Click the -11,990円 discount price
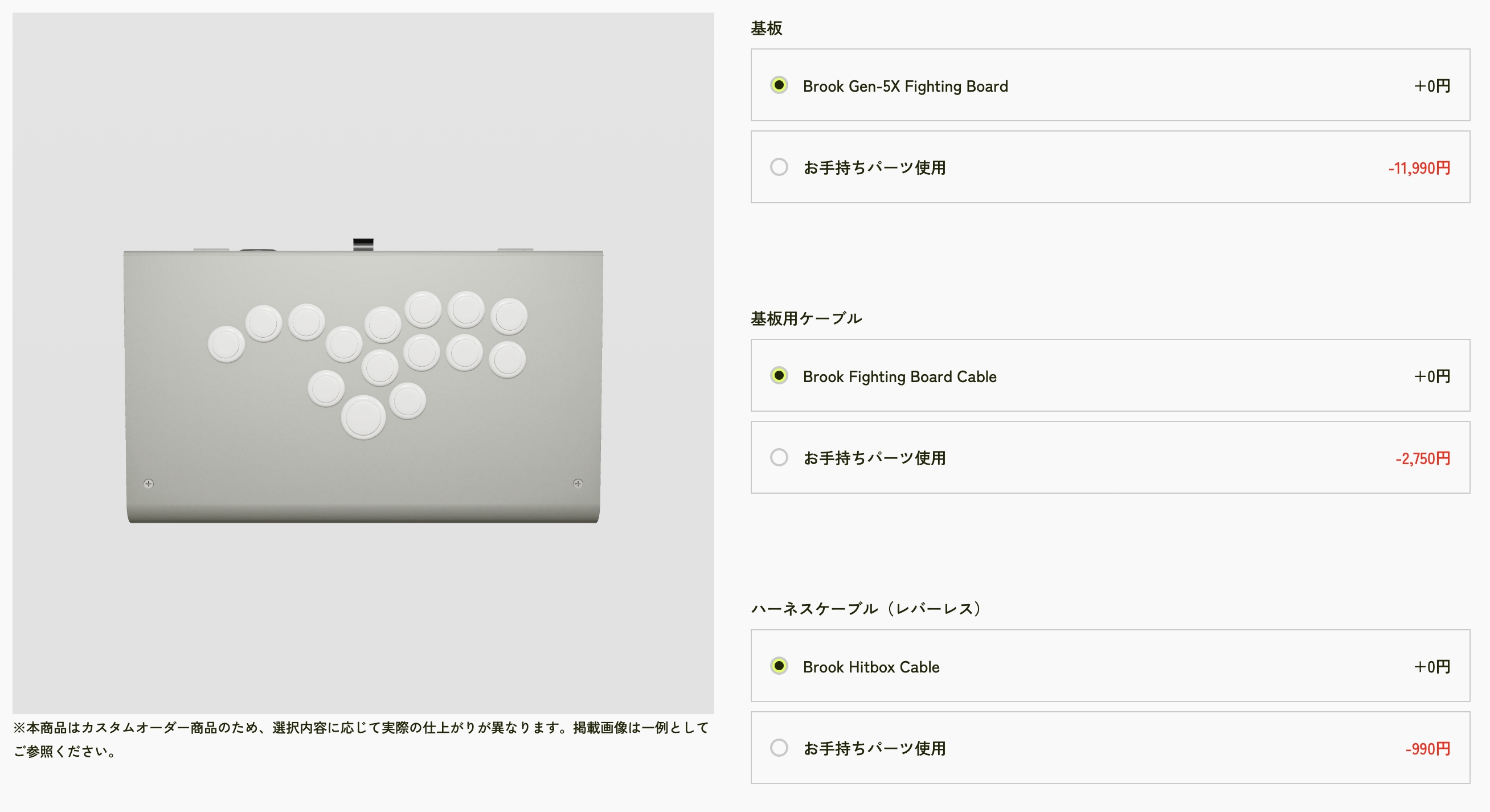The height and width of the screenshot is (812, 1490). 1418,167
